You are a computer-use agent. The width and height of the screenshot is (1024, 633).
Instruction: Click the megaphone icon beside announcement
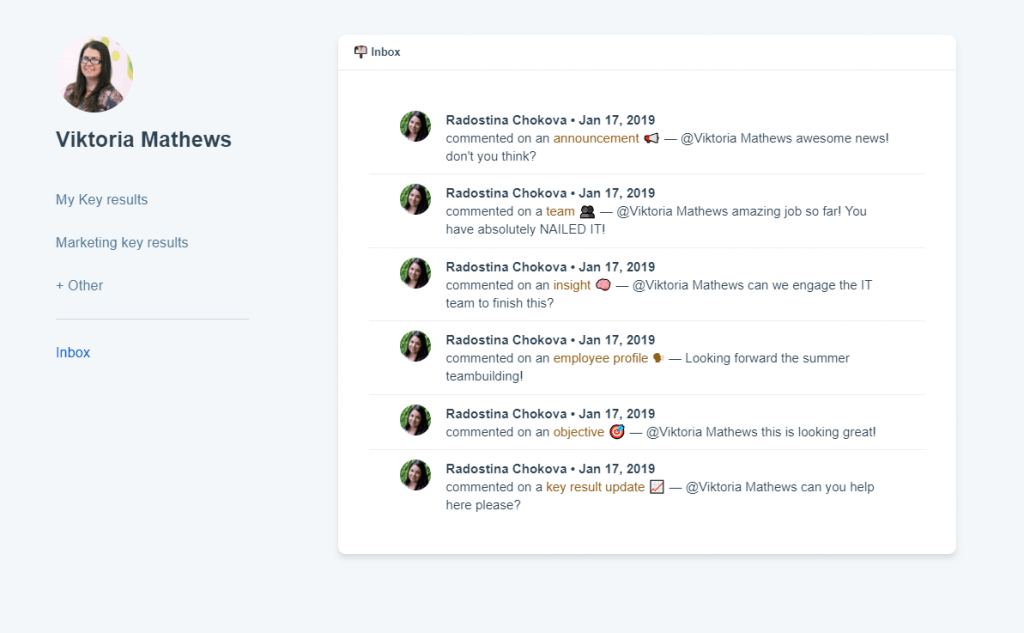click(651, 138)
